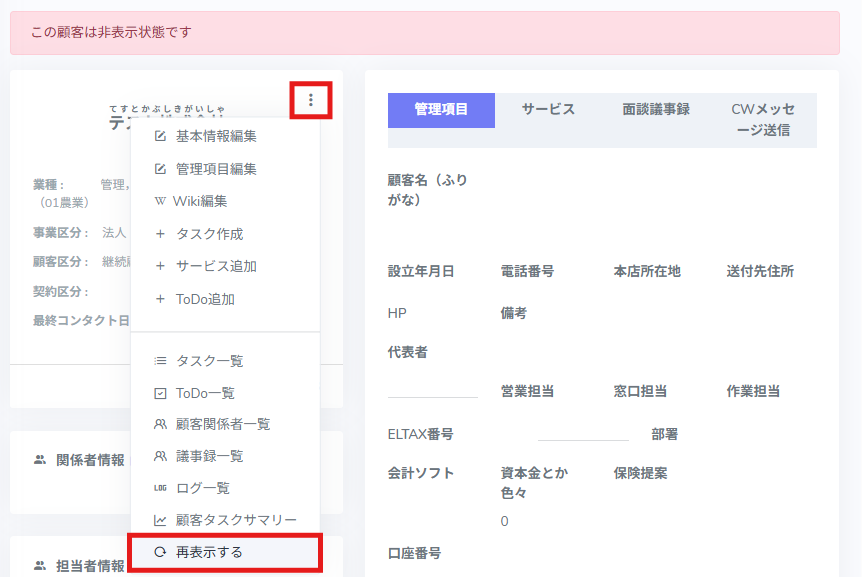Click the 関係者情報 section header
Screen dimensions: 862x577
90,460
